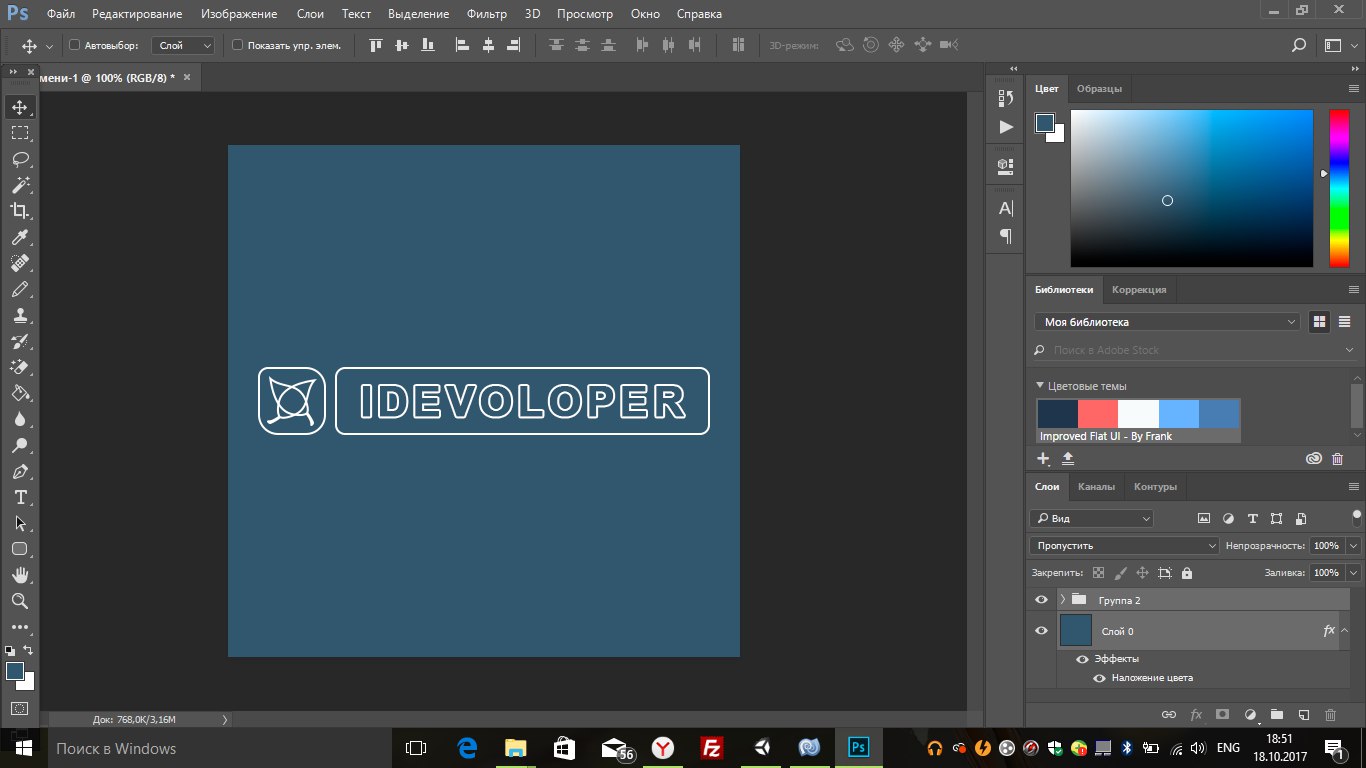This screenshot has width=1366, height=768.
Task: Enable the Автовыбор checkbox
Action: tap(74, 45)
